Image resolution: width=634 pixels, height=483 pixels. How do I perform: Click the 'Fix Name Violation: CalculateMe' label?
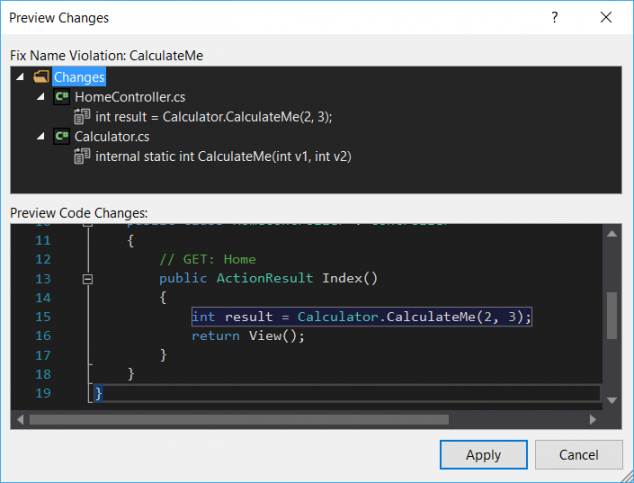coord(106,55)
